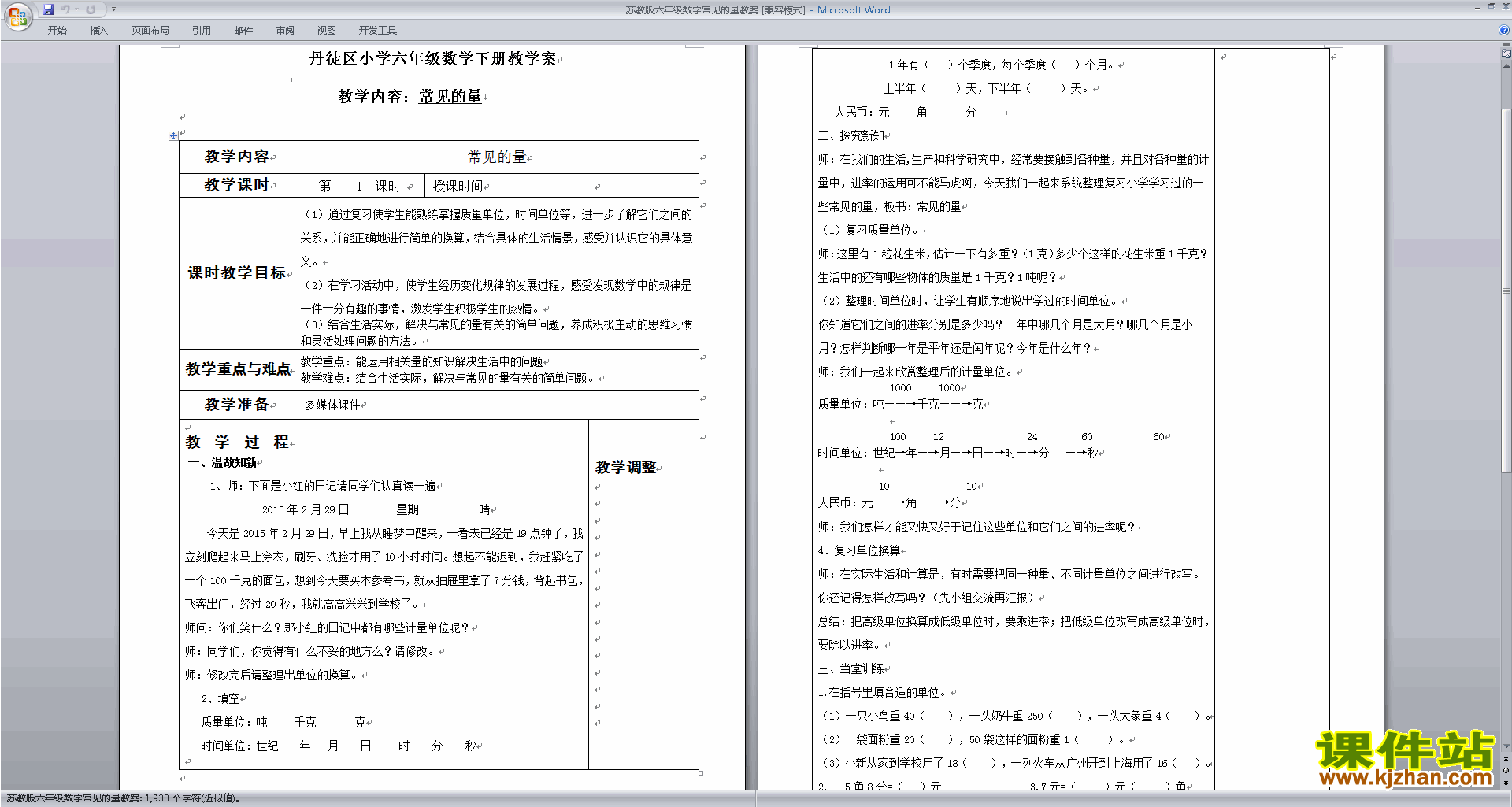Click the 教学重点与难点 table cell
This screenshot has width=1512, height=807.
pyautogui.click(x=237, y=369)
